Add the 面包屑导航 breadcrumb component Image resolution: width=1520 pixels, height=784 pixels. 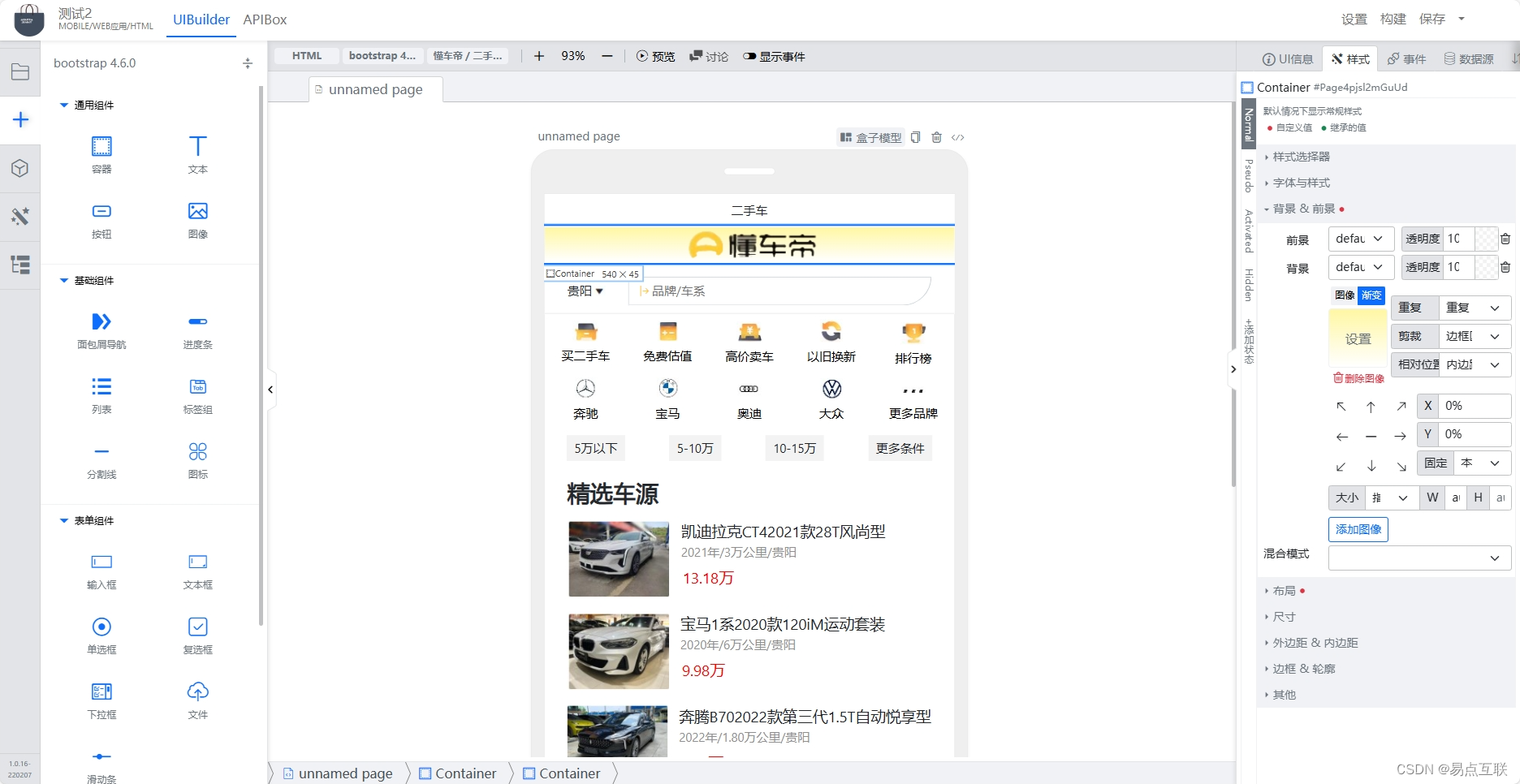pyautogui.click(x=101, y=330)
